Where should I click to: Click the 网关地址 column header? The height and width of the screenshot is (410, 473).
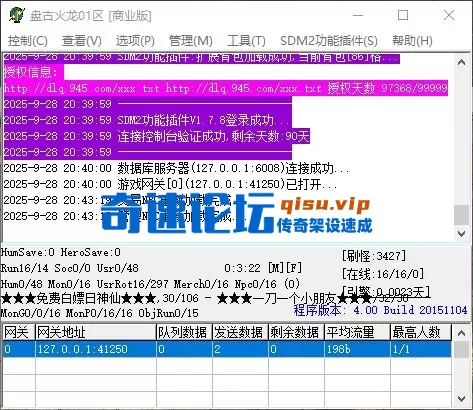96,332
